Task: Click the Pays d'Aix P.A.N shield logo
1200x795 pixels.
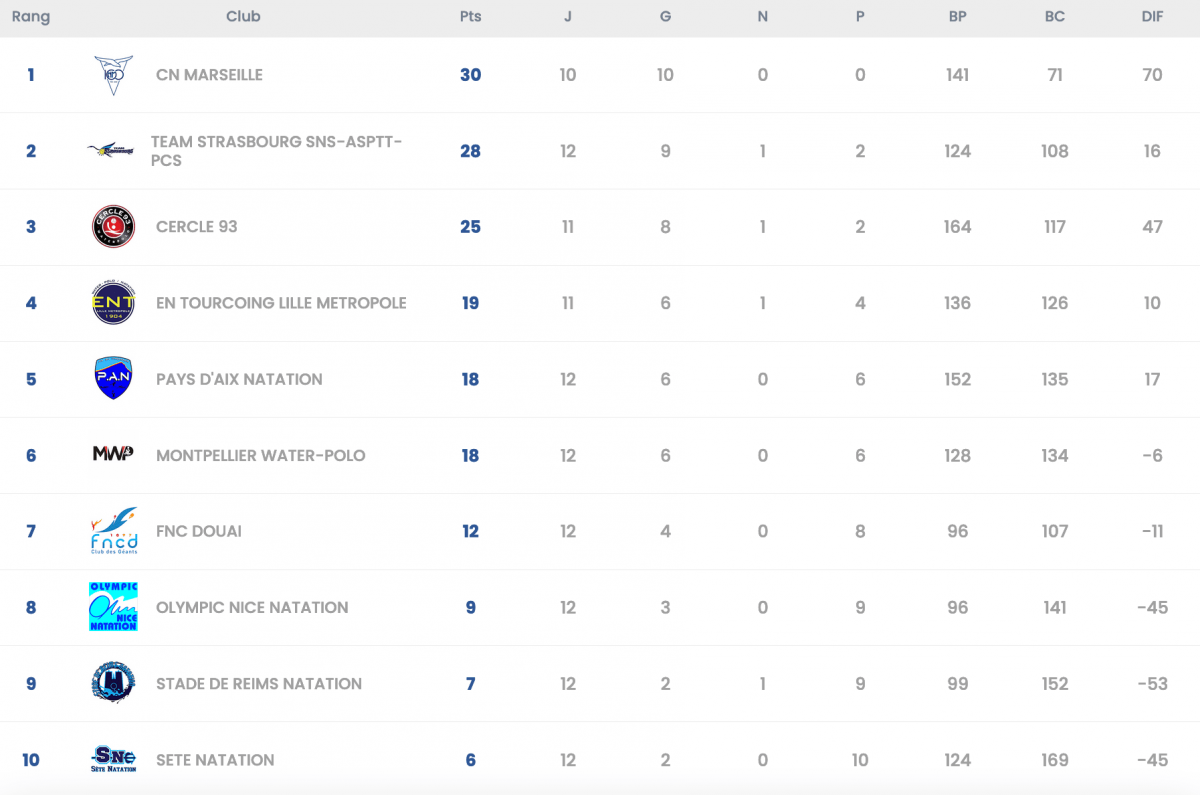Action: point(113,379)
